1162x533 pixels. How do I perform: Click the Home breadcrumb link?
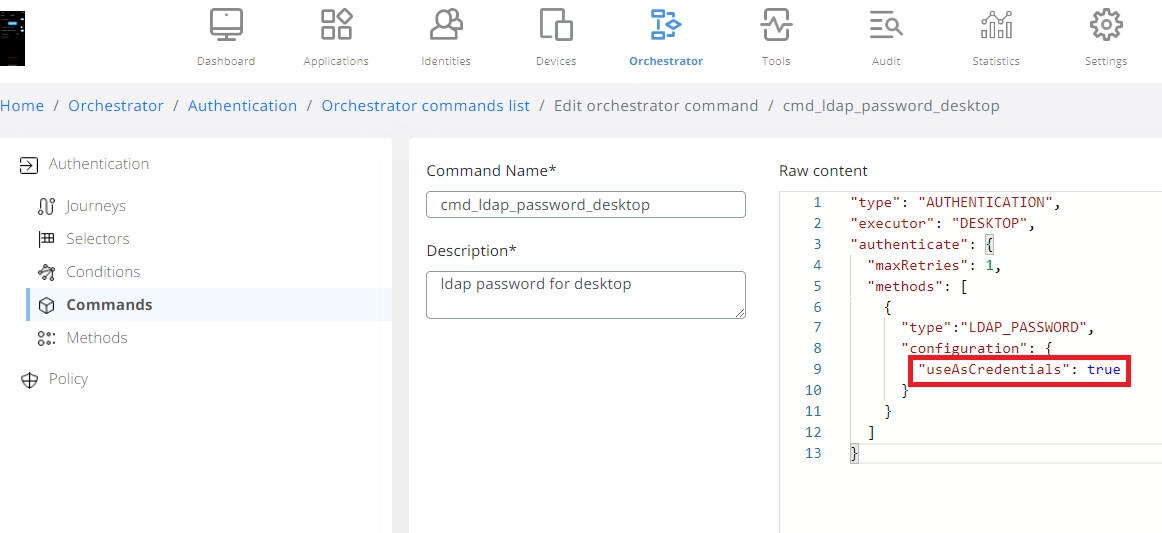coord(22,106)
